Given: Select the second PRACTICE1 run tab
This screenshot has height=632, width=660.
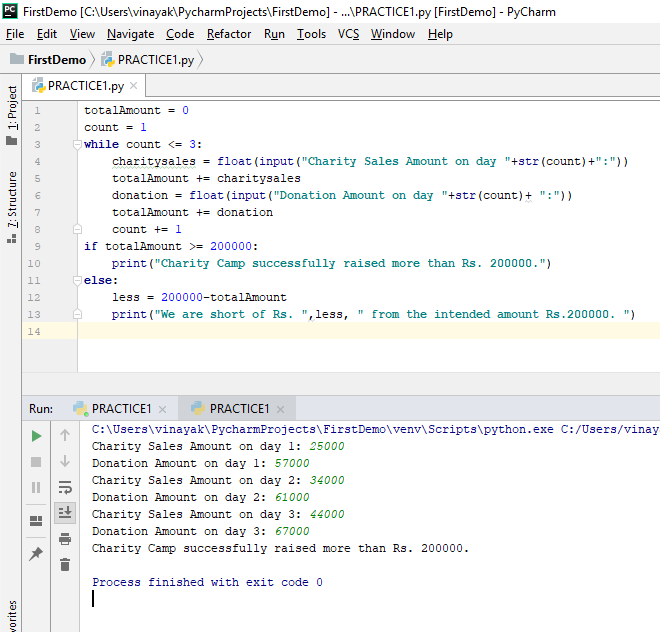Looking at the screenshot, I should (239, 408).
